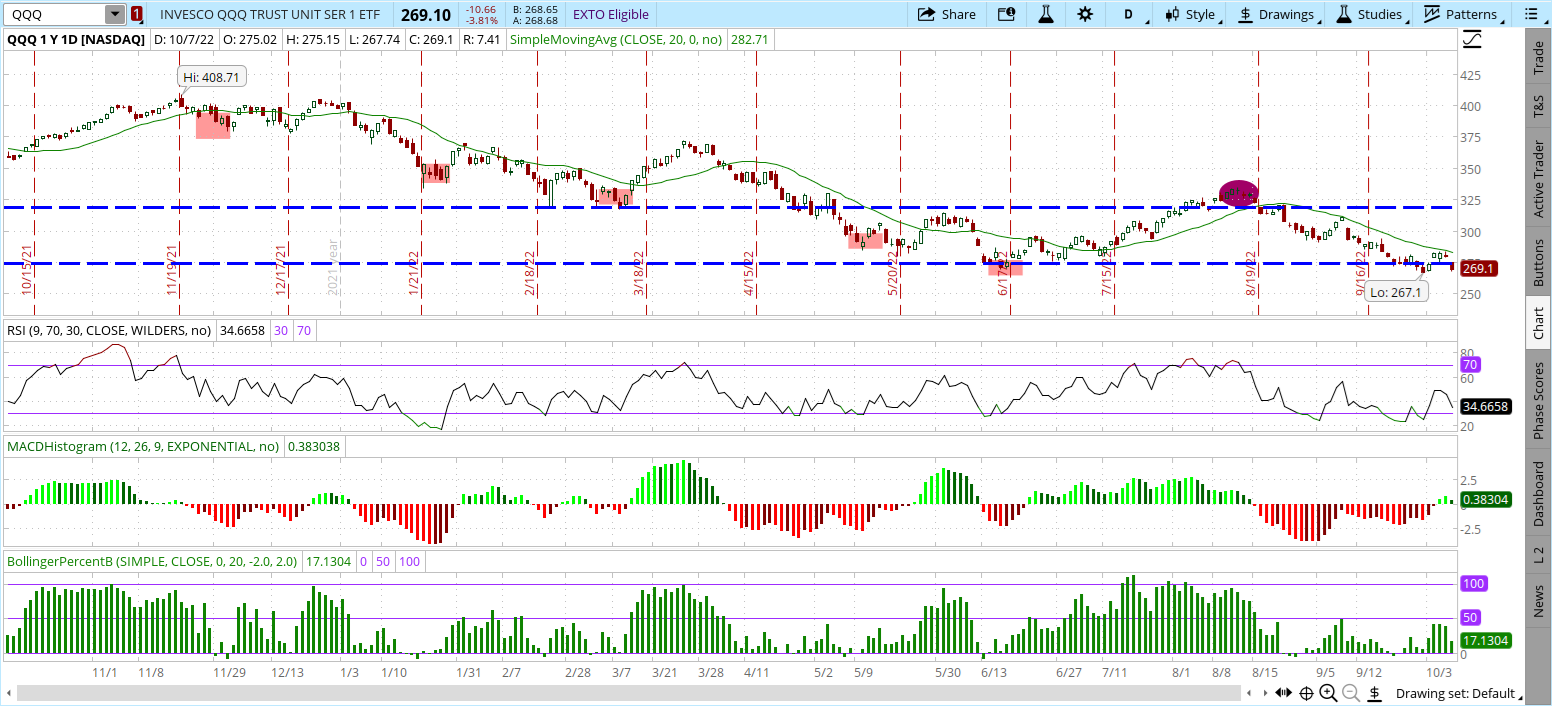
Task: Open the Active Trader side tab
Action: pyautogui.click(x=1539, y=180)
